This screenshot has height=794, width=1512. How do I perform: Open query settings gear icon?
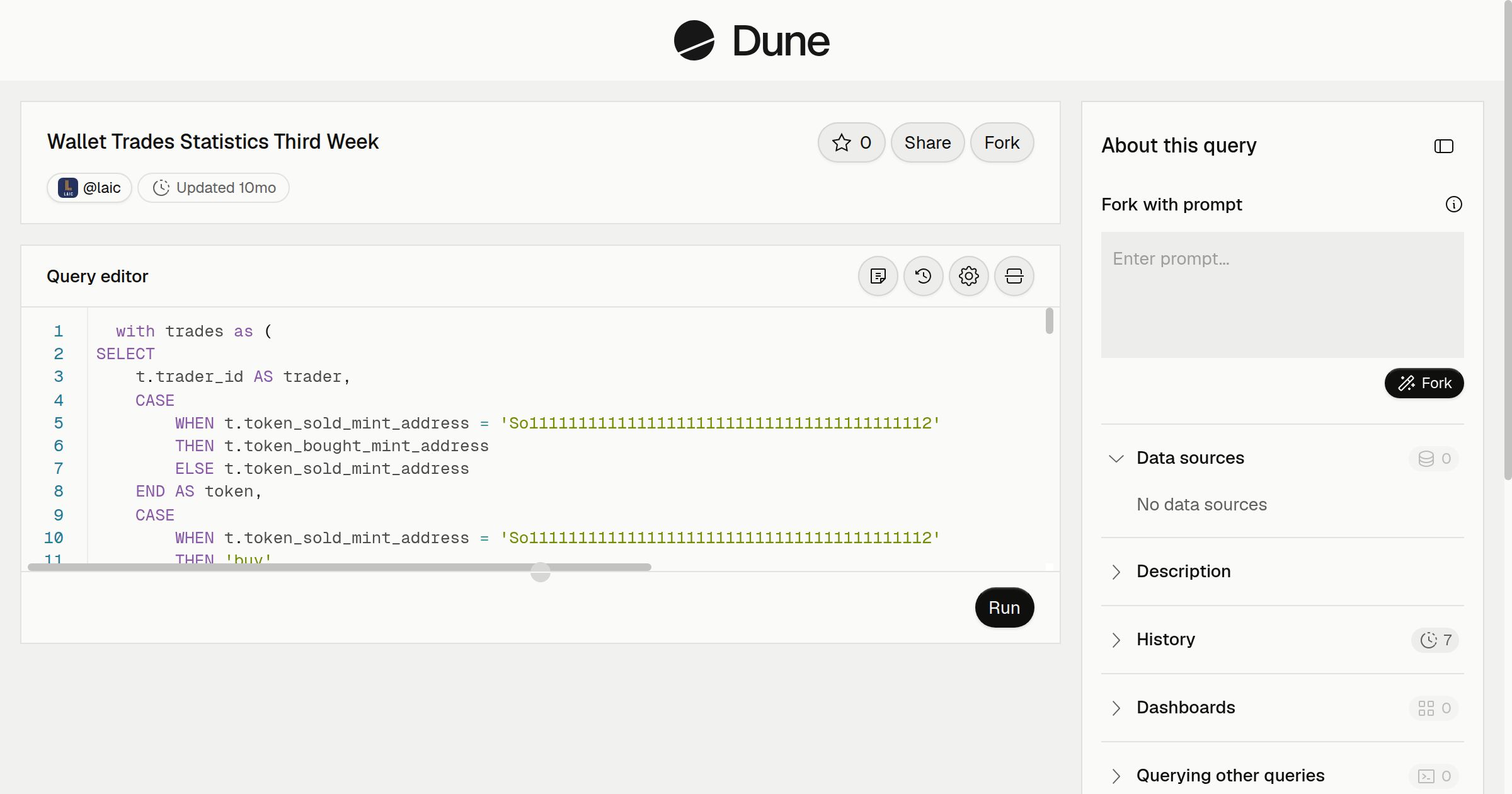969,276
